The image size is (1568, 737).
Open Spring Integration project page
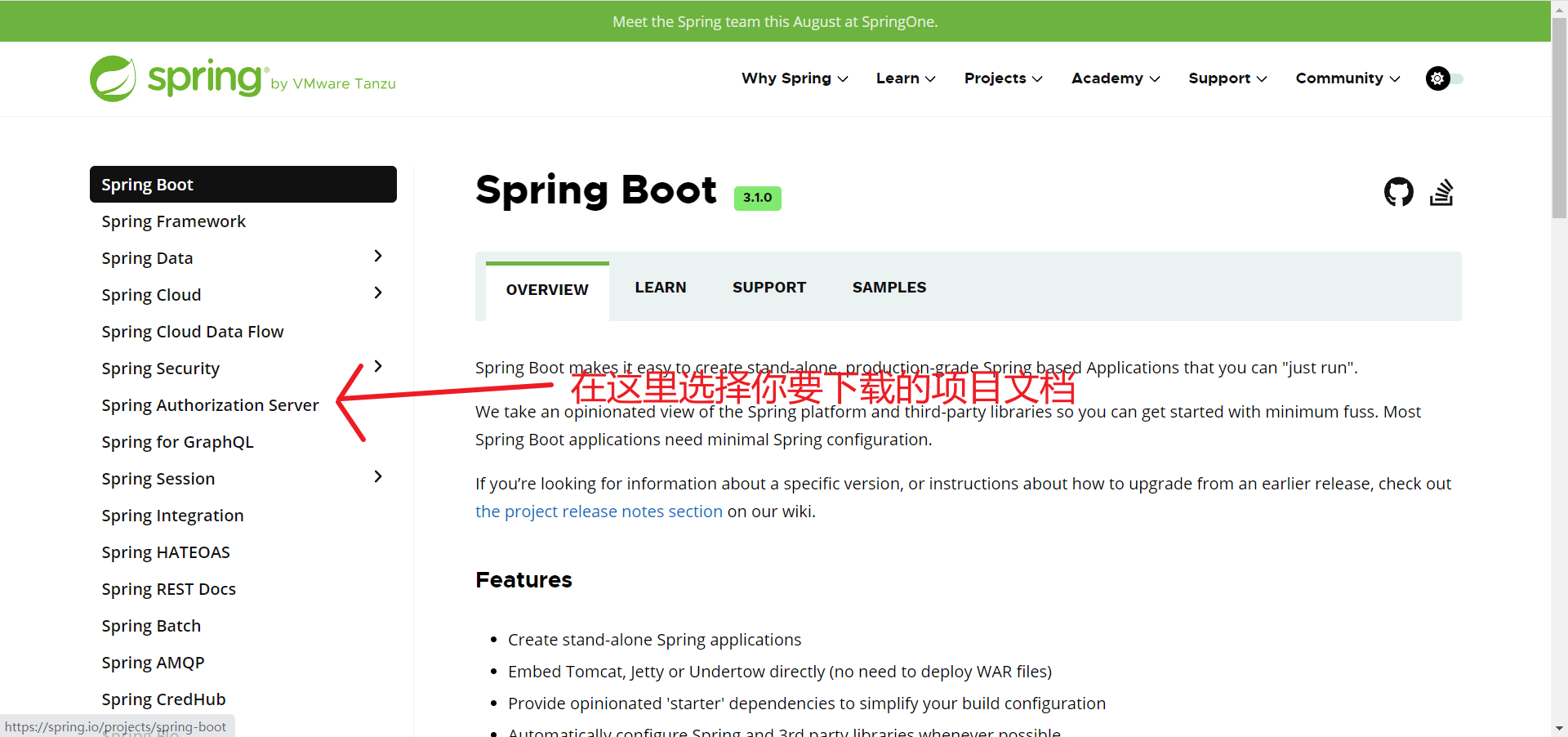point(172,516)
